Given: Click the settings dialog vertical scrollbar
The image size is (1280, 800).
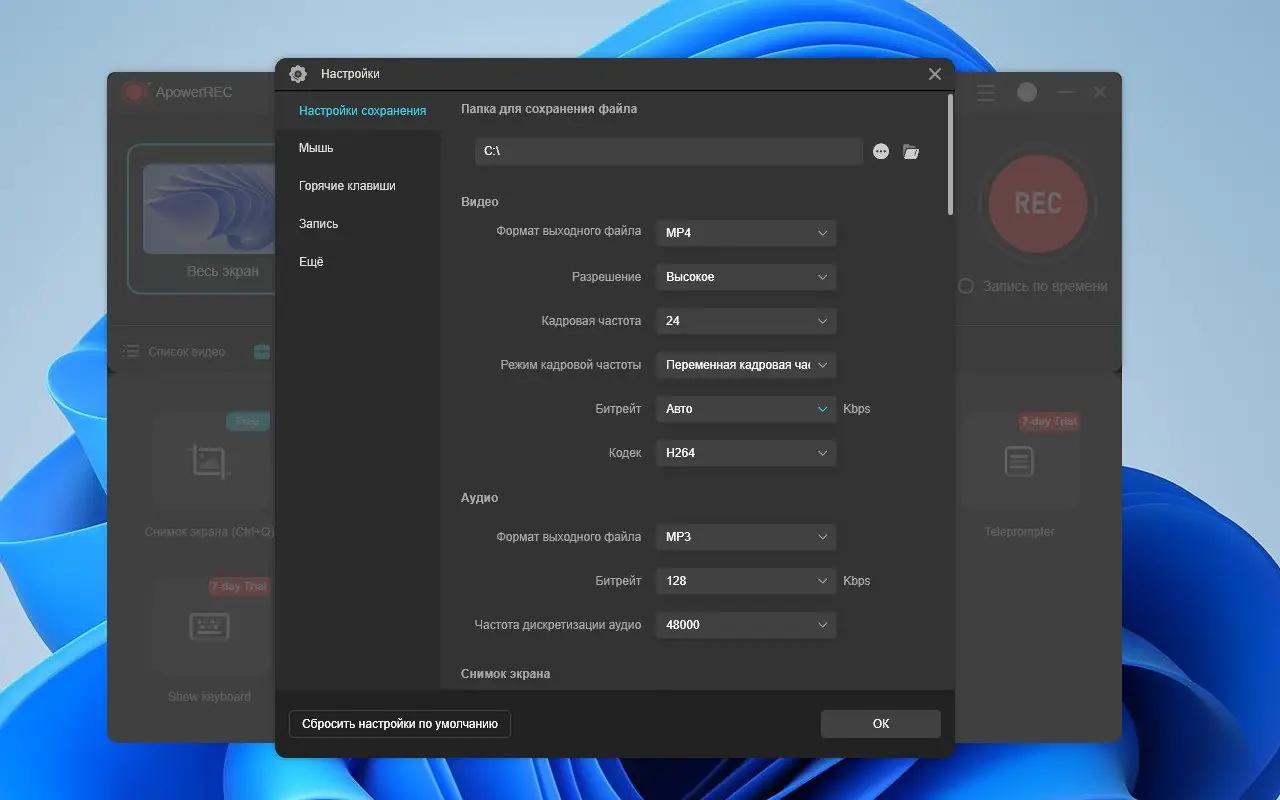Looking at the screenshot, I should click(x=950, y=154).
